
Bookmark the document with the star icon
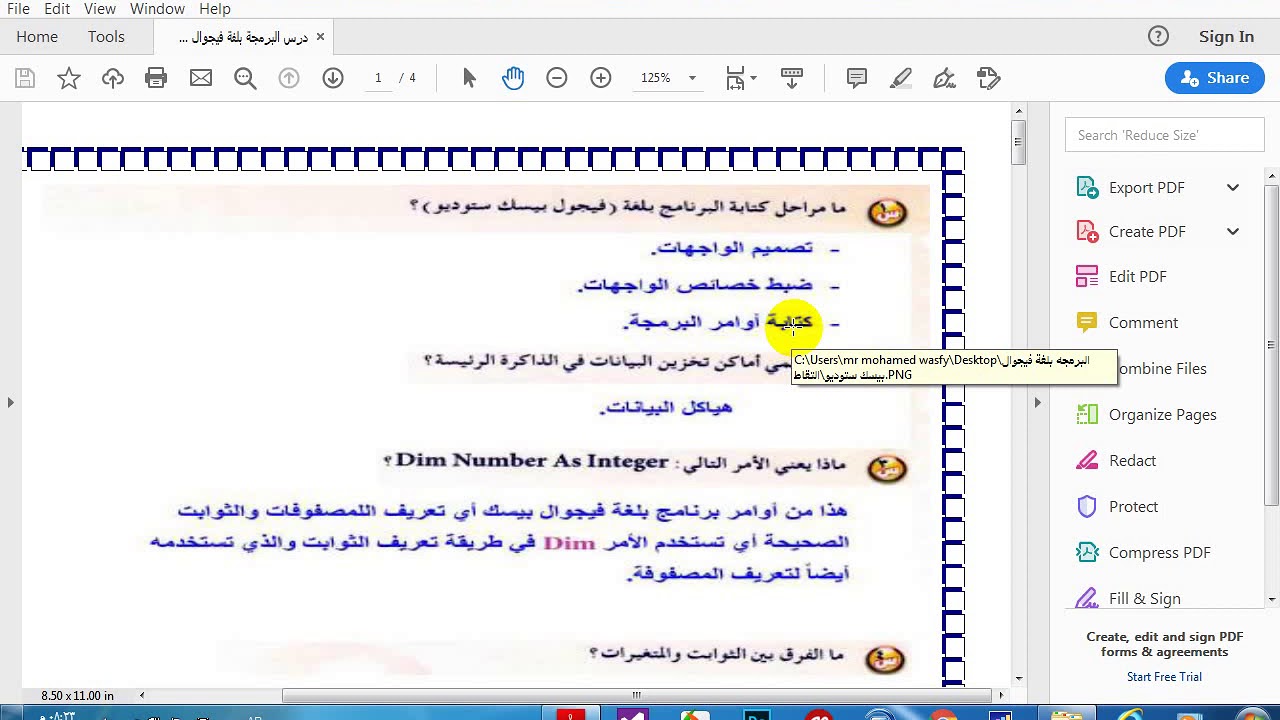[x=69, y=78]
